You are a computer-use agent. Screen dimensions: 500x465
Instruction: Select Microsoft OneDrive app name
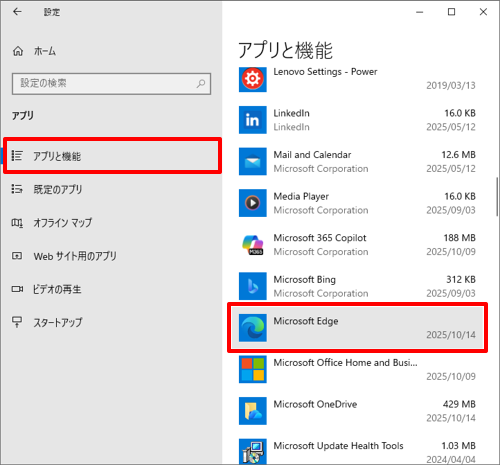315,404
